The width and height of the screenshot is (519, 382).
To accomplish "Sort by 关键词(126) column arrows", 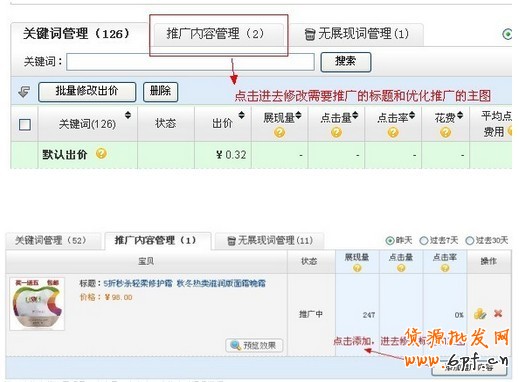I will coord(128,115).
